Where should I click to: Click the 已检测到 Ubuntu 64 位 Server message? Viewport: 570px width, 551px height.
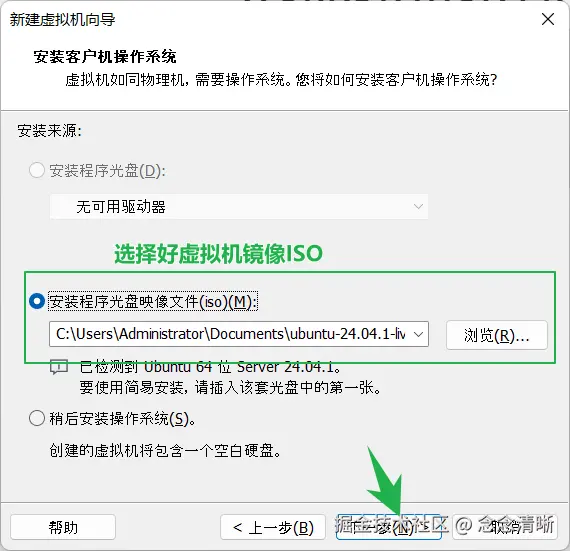[x=210, y=367]
